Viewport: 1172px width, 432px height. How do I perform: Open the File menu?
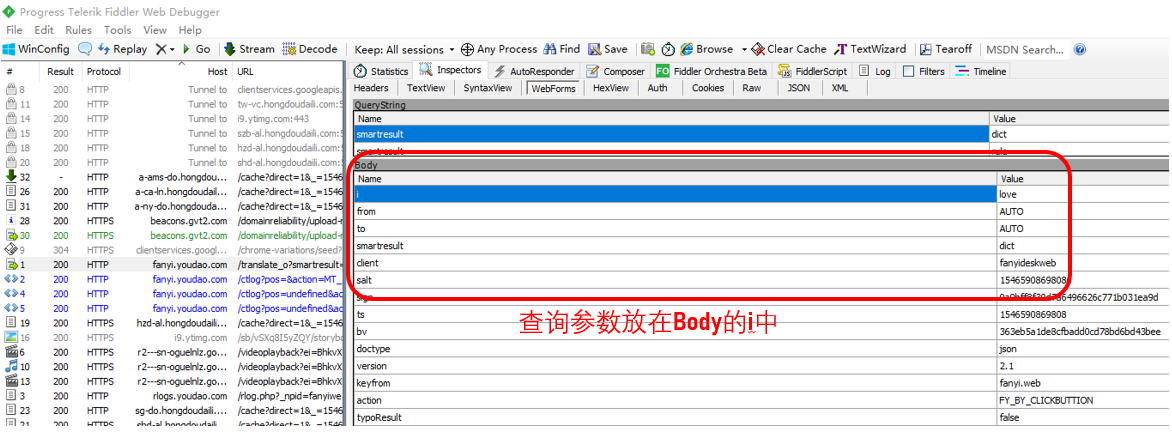14,30
